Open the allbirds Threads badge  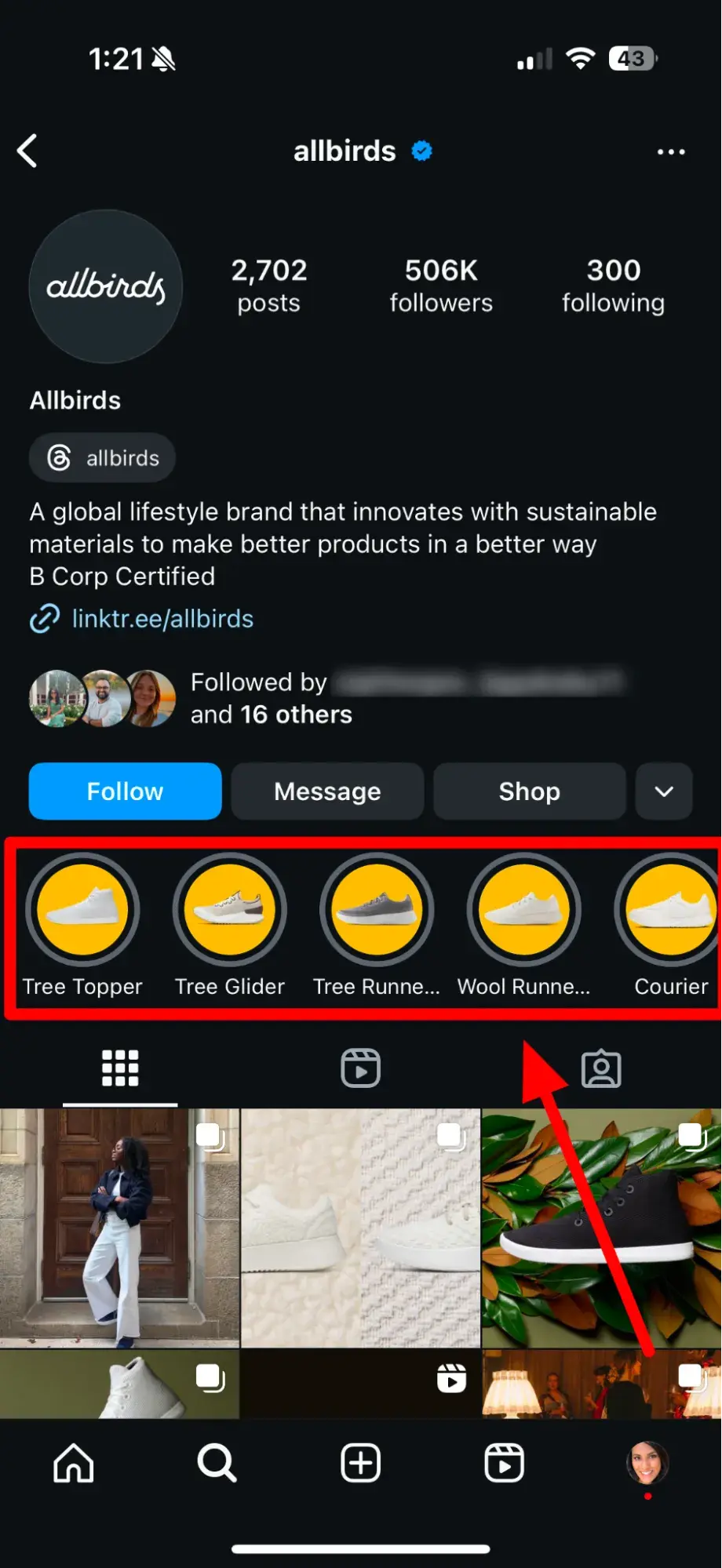pyautogui.click(x=103, y=458)
